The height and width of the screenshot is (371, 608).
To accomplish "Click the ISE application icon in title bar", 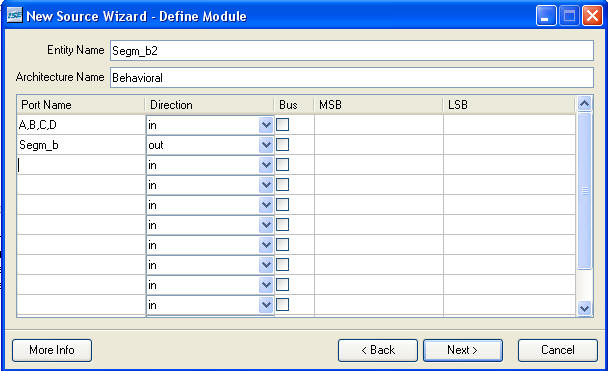I will tap(15, 16).
